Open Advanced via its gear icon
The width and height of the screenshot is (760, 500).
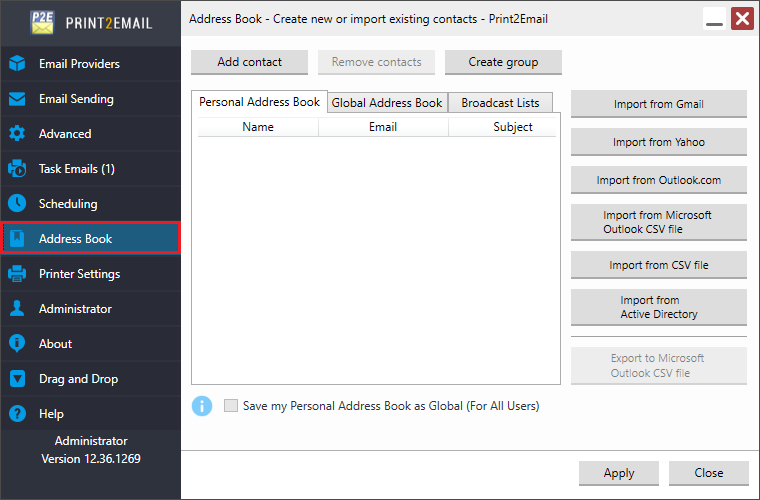pos(17,134)
